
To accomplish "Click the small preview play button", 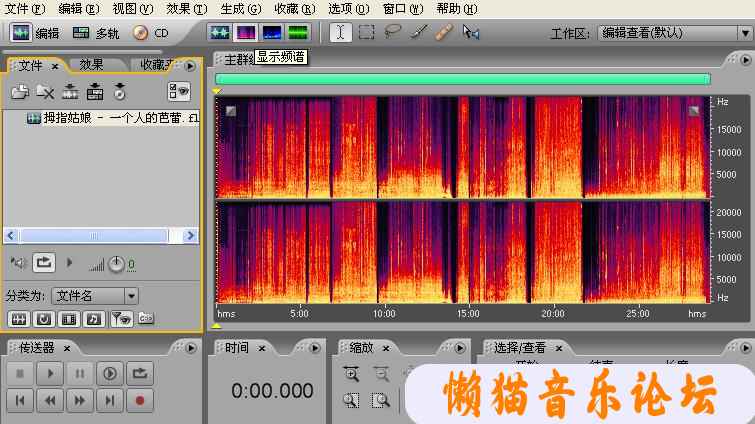I will (x=69, y=263).
